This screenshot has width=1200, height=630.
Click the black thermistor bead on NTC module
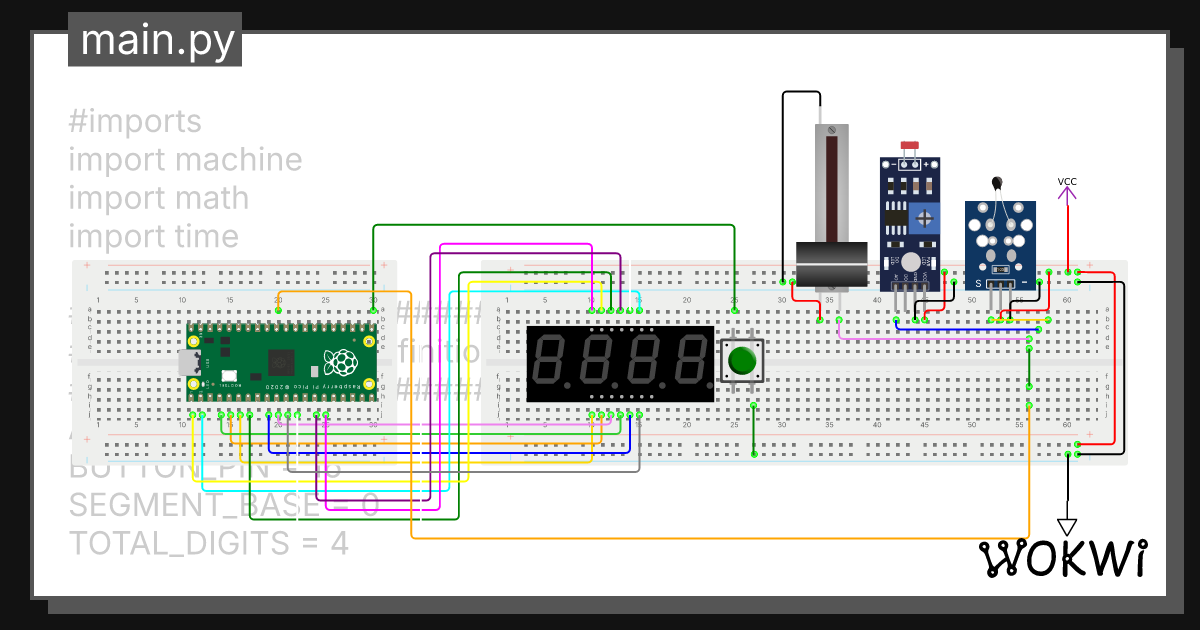(997, 182)
